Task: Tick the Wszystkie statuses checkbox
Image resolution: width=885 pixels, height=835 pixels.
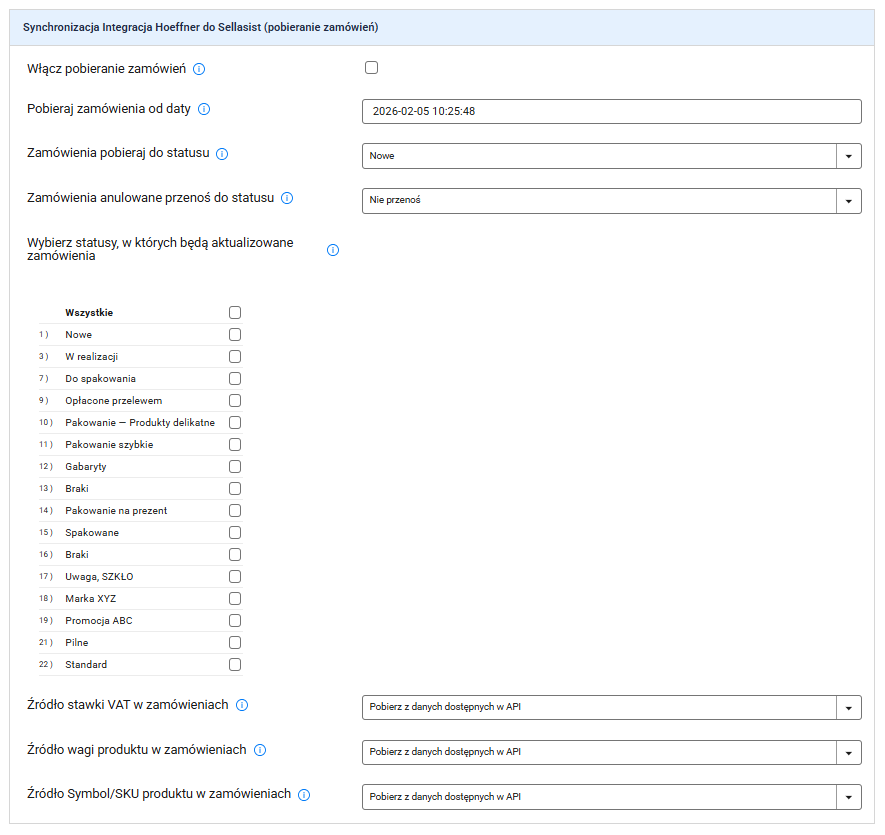Action: pos(235,312)
